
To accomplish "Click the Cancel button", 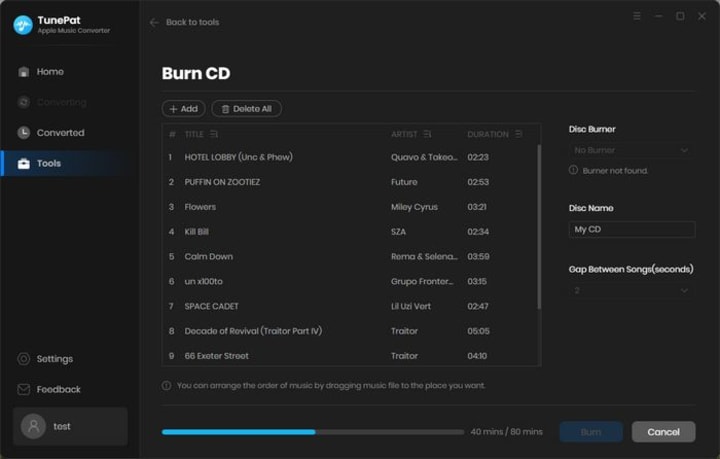I will [x=664, y=432].
